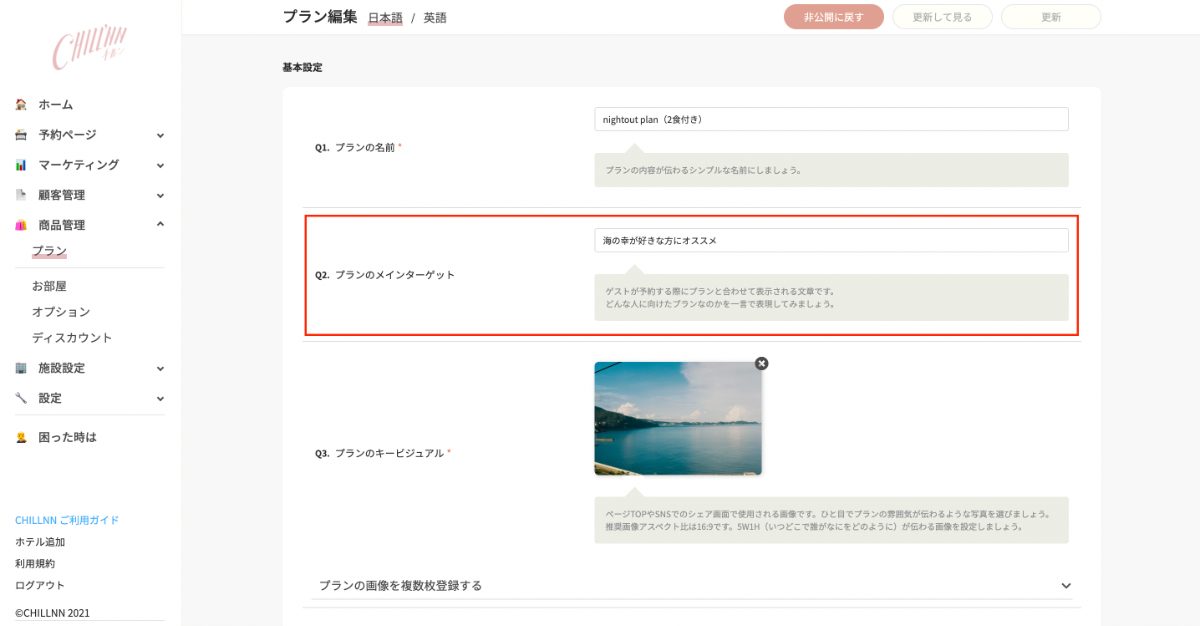1200x626 pixels.
Task: Expand the マーケティング submenu chevron
Action: pos(160,165)
